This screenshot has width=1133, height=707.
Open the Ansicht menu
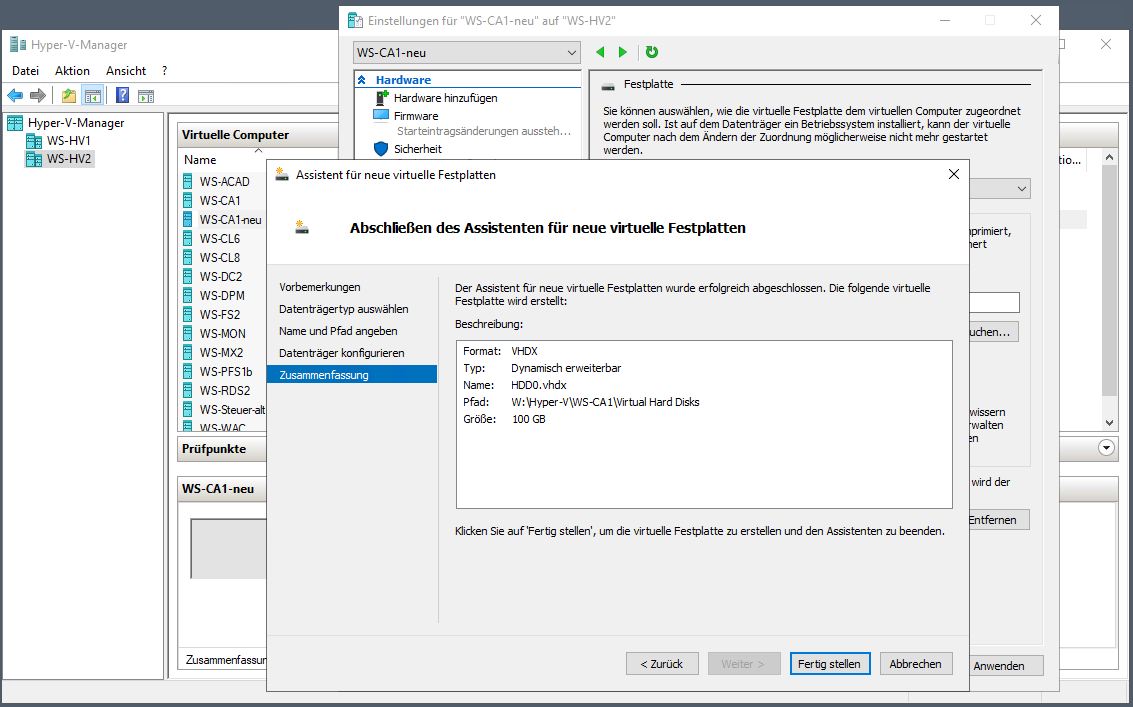(126, 71)
